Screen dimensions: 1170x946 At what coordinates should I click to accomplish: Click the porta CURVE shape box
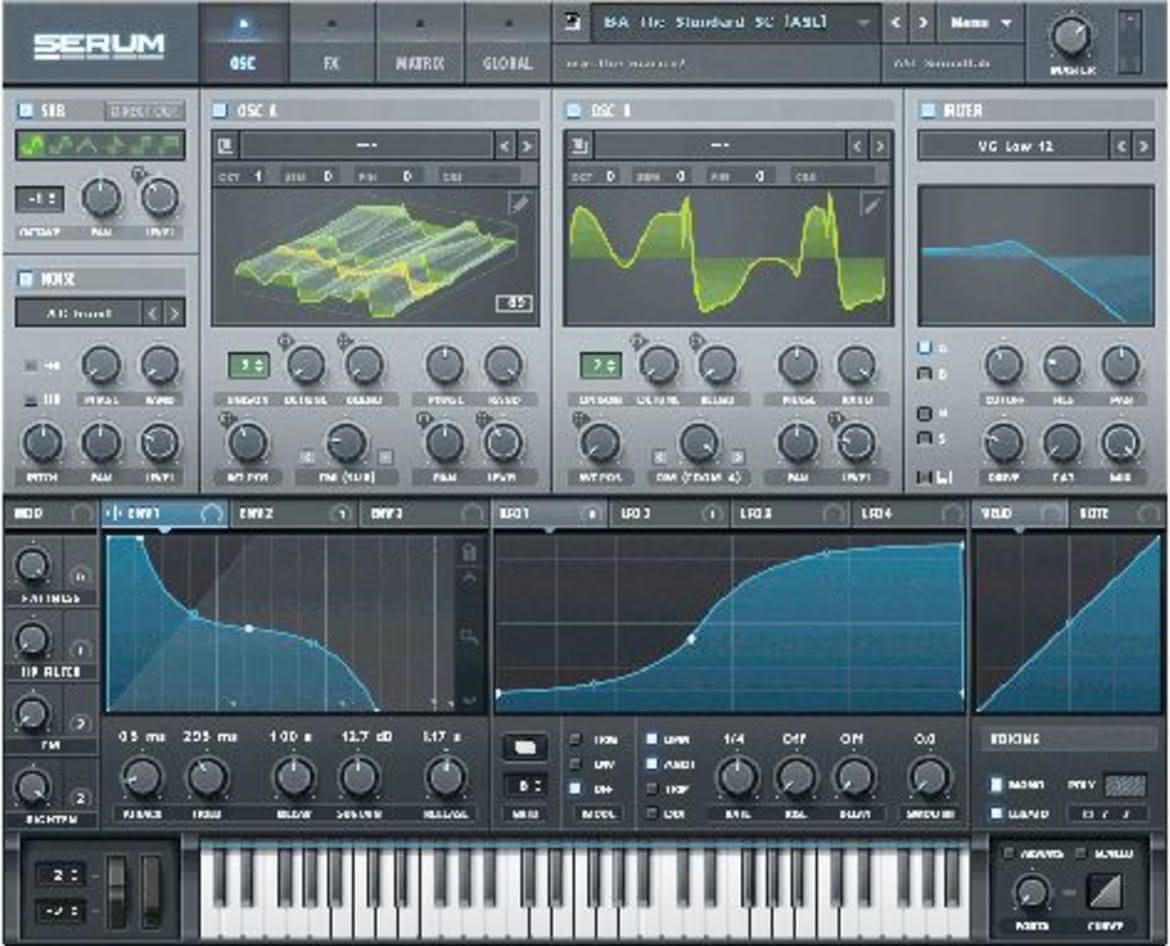(x=1105, y=892)
